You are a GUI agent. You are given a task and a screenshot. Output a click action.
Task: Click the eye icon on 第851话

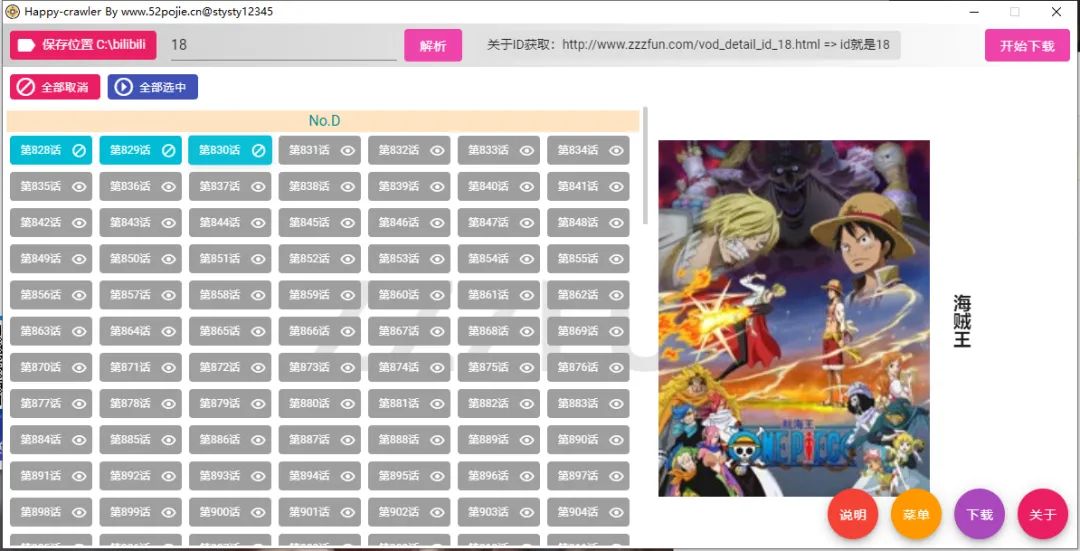tap(258, 259)
